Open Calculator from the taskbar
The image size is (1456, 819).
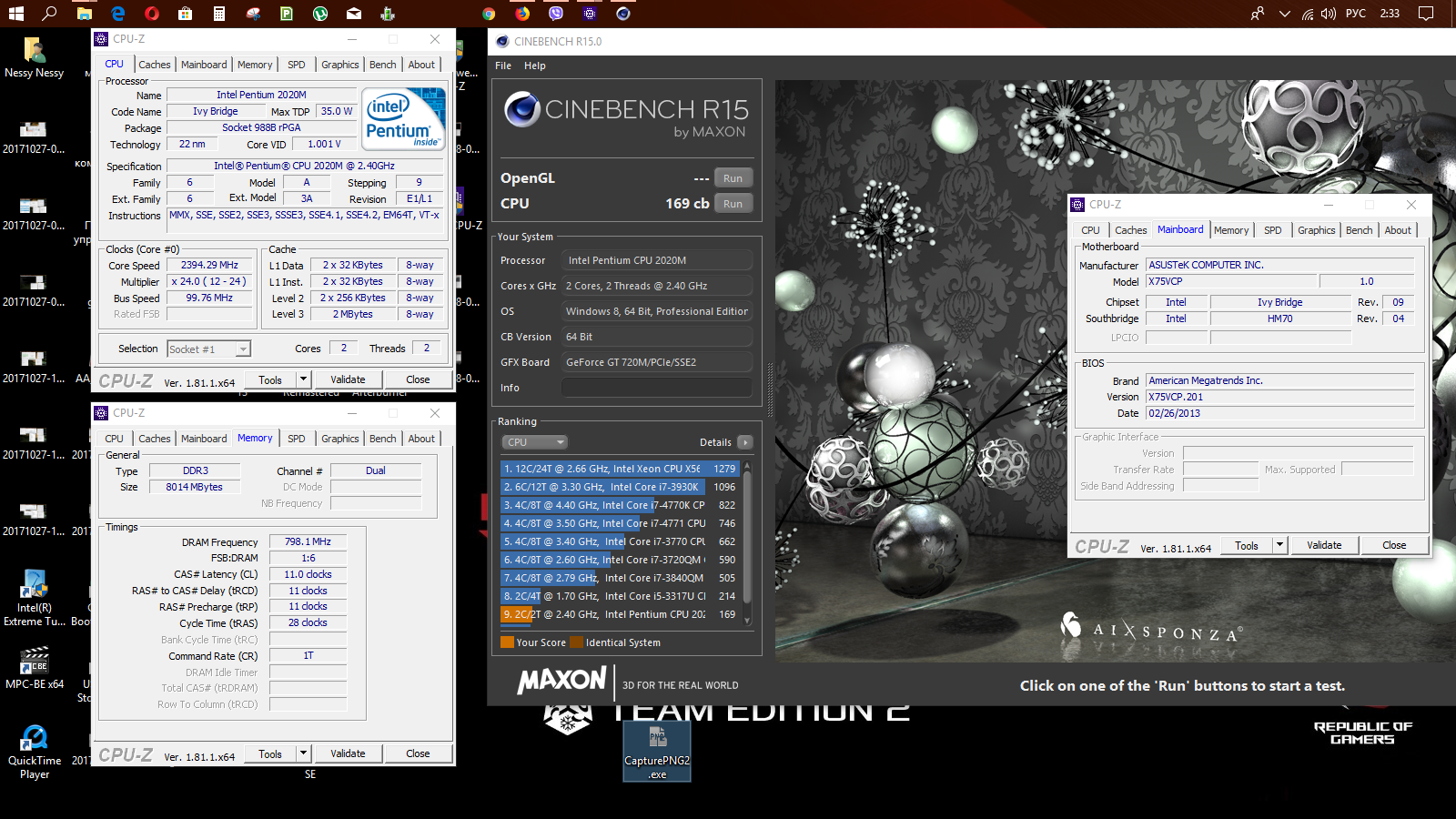click(x=219, y=14)
